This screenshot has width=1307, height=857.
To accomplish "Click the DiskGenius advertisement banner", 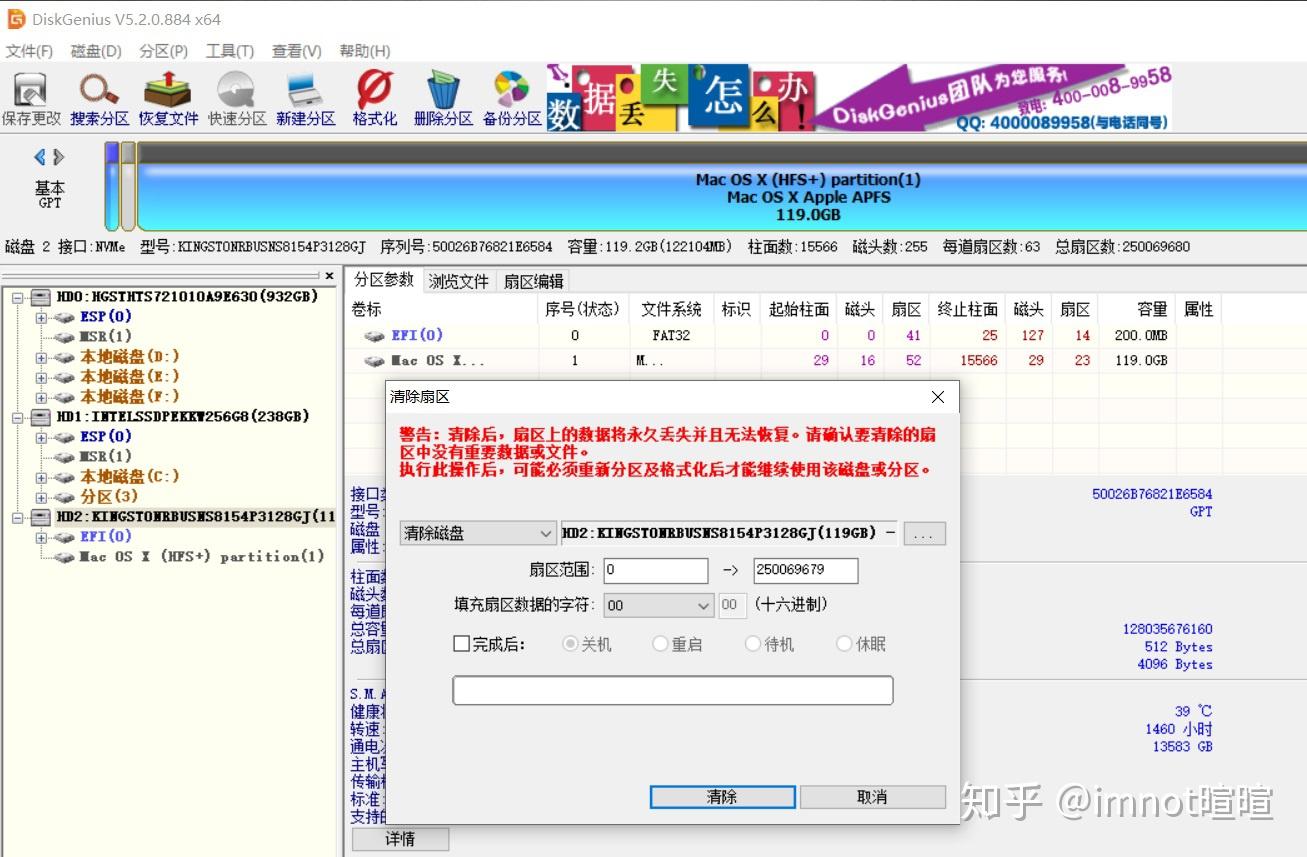I will [x=858, y=98].
